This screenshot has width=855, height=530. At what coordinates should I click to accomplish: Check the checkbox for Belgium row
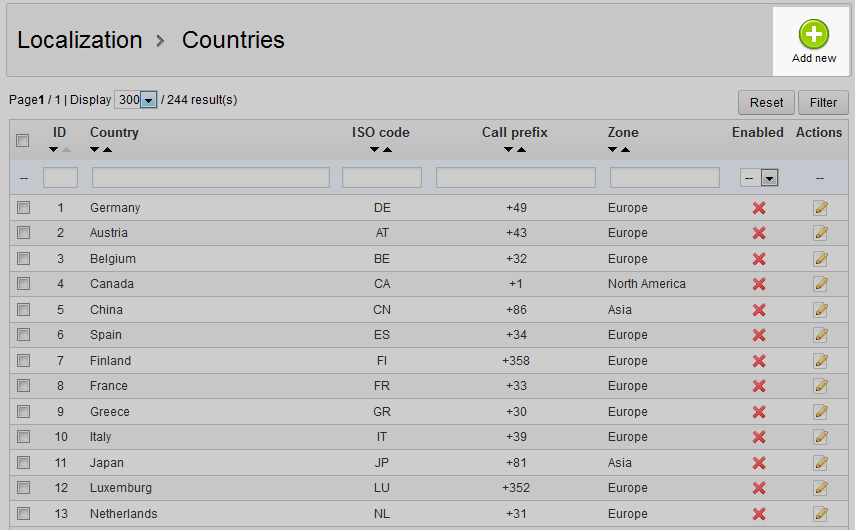[x=23, y=259]
